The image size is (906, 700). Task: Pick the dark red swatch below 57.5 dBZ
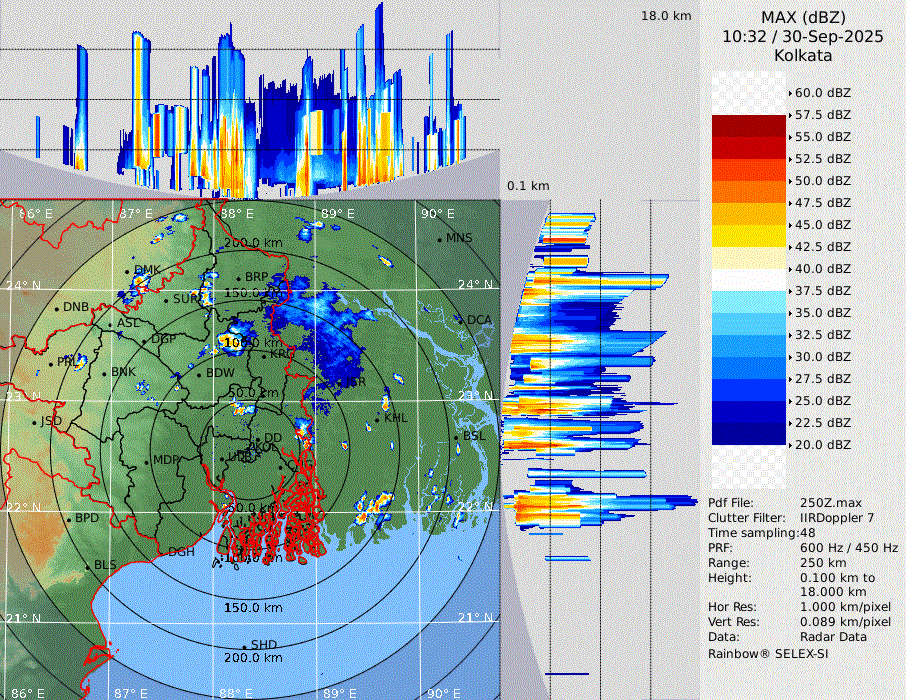[x=750, y=126]
